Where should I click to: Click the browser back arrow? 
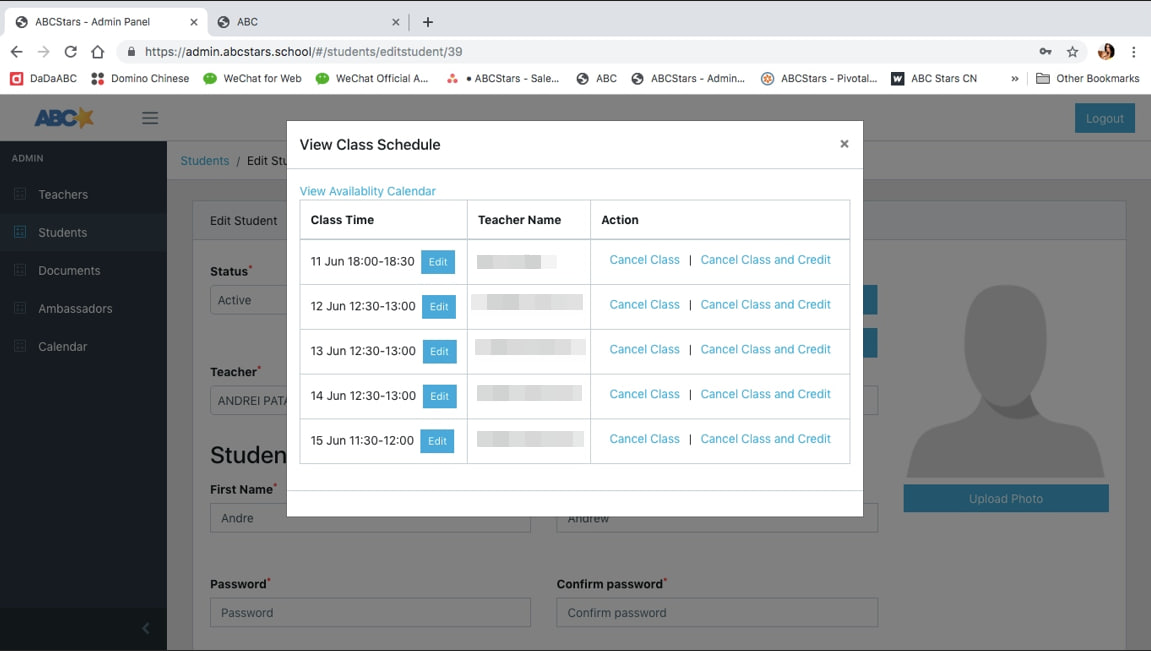click(17, 51)
